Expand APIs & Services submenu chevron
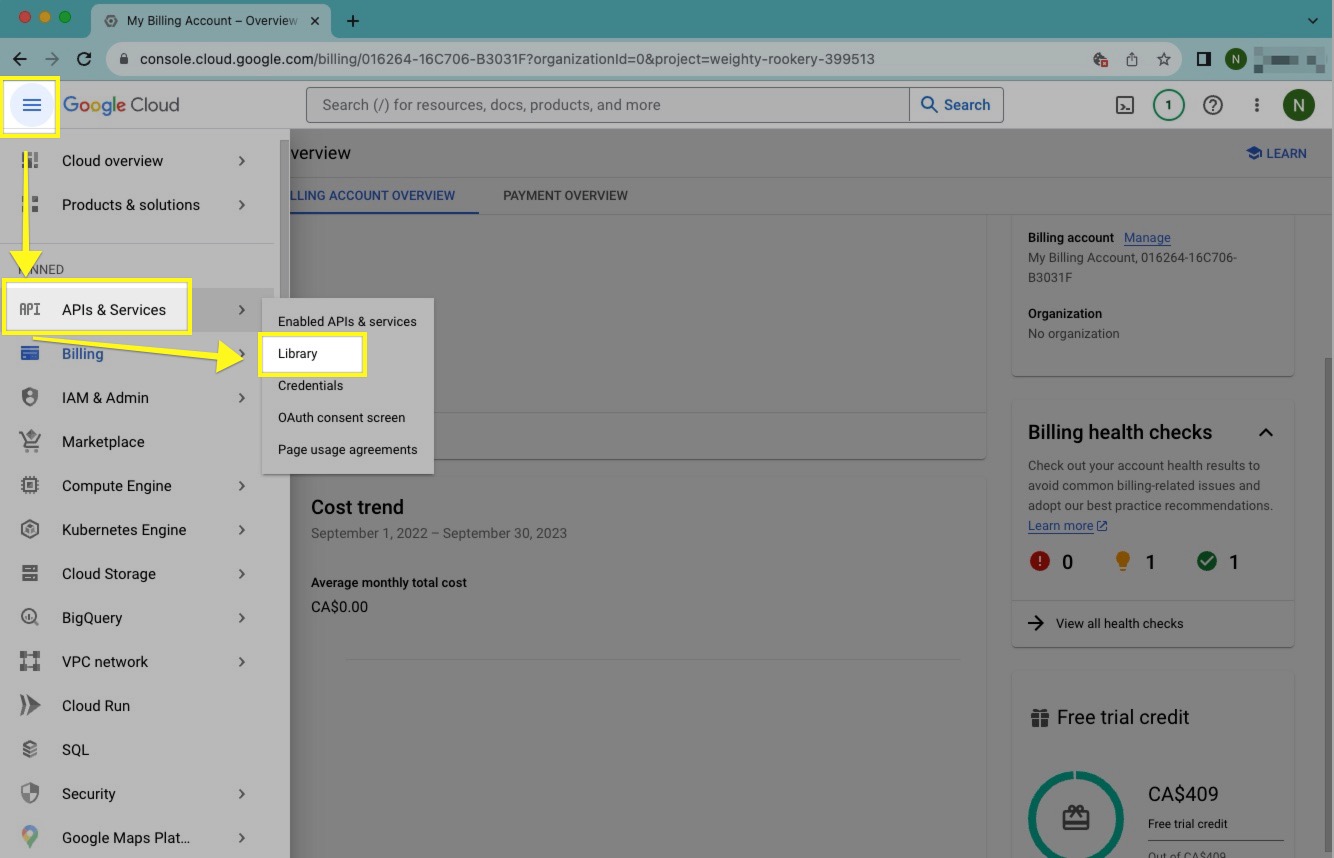Viewport: 1334px width, 858px height. point(242,310)
